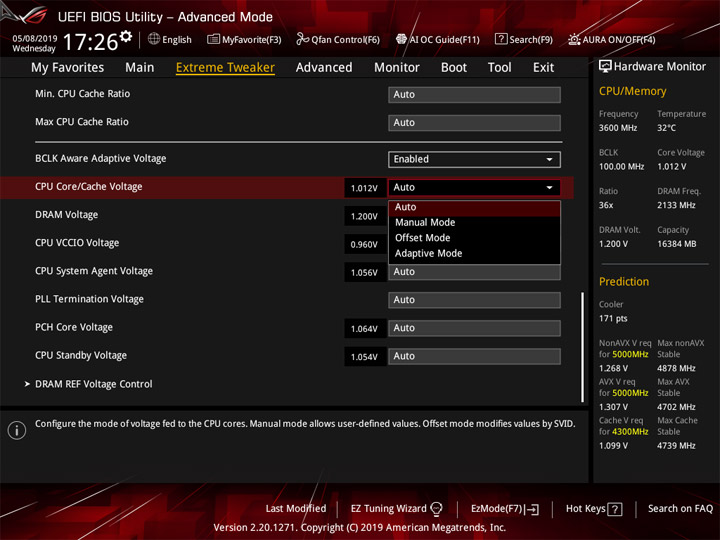Image resolution: width=720 pixels, height=540 pixels.
Task: Open the Qfan Control fan icon
Action: pyautogui.click(x=302, y=39)
